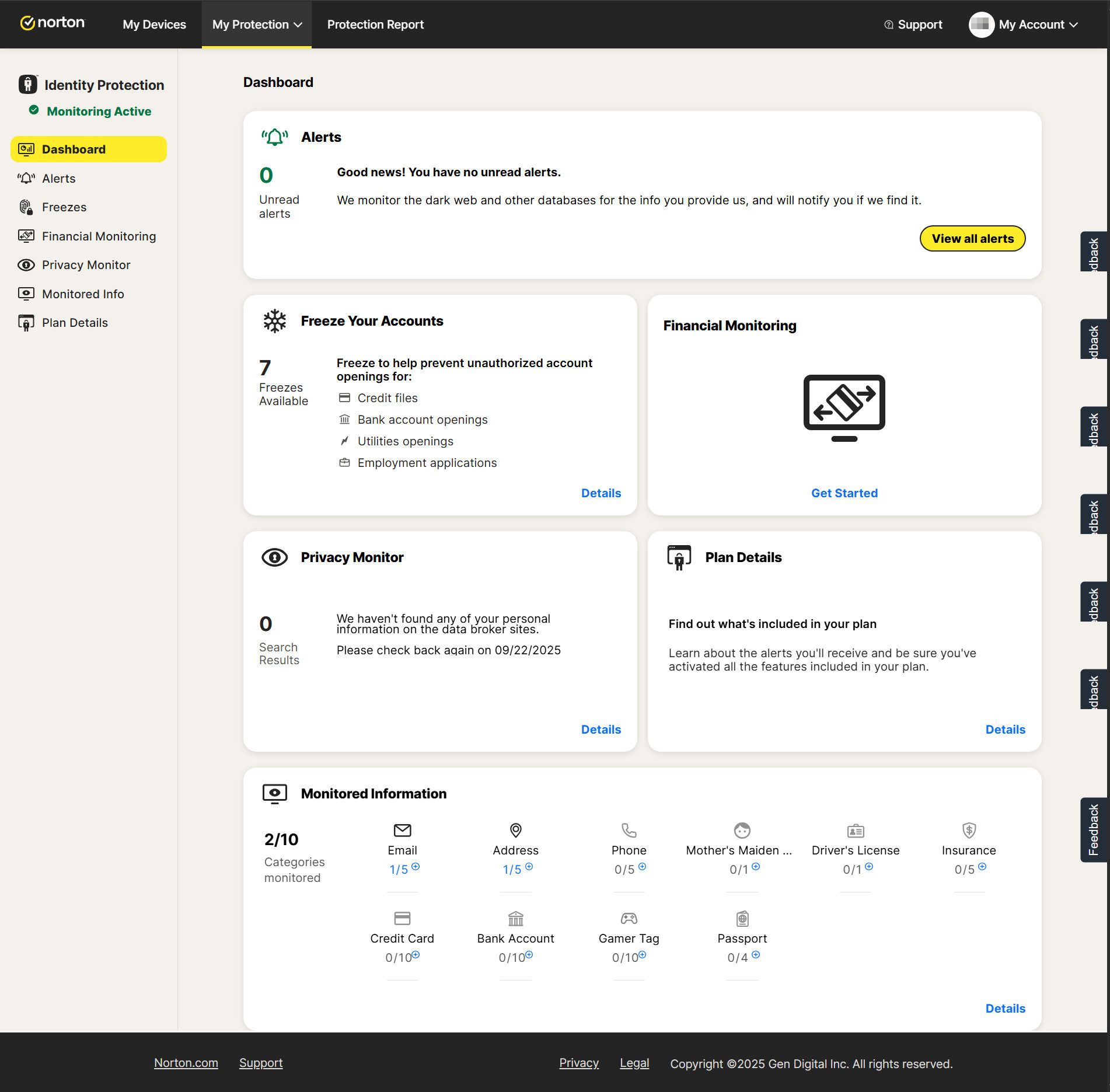Click the Bank Account building icon
Screen dimensions: 1110x1092
(515, 919)
